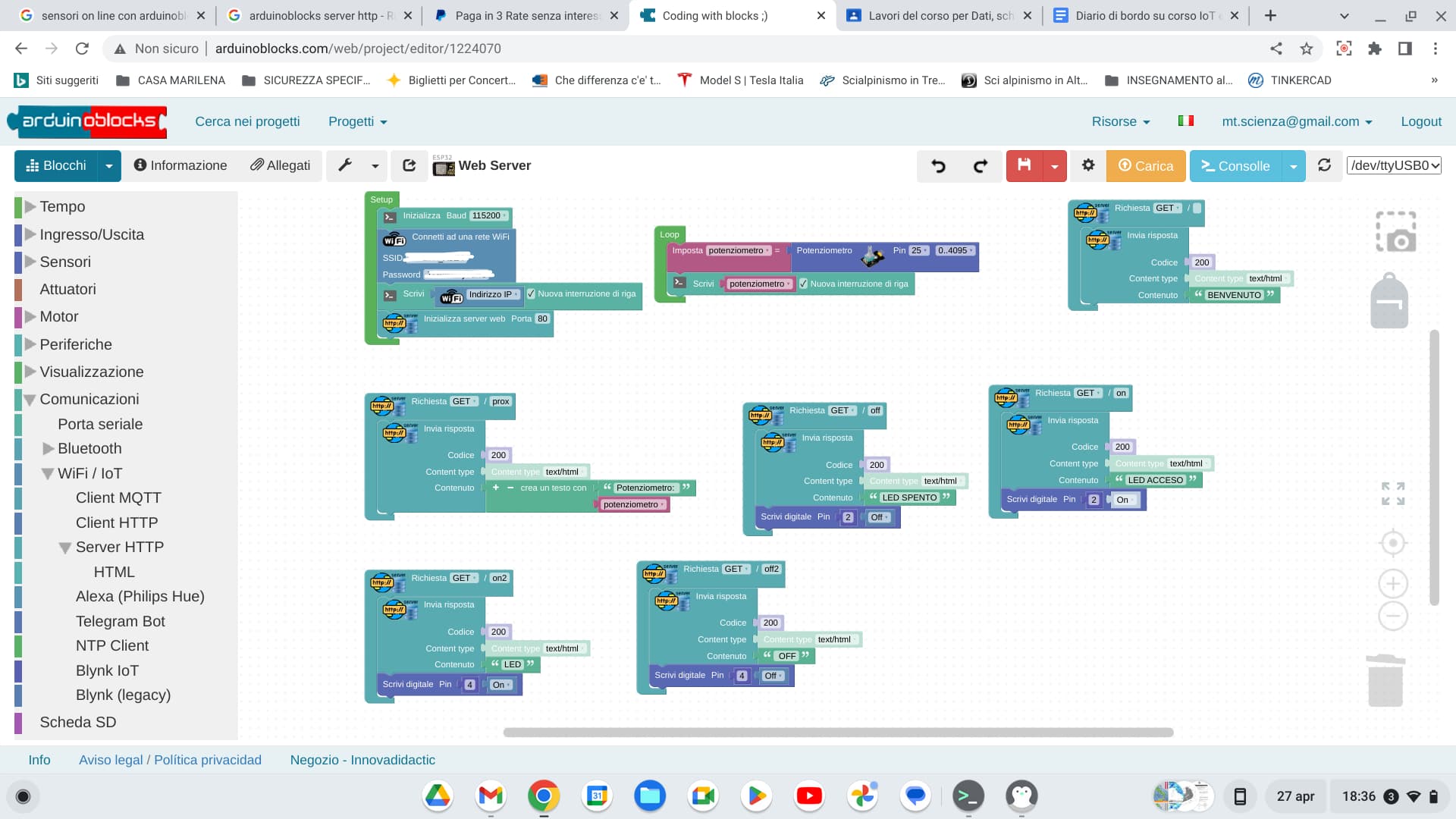Screen dimensions: 1456x819
Task: Click the workspace screenshot camera icon
Action: [x=1395, y=232]
